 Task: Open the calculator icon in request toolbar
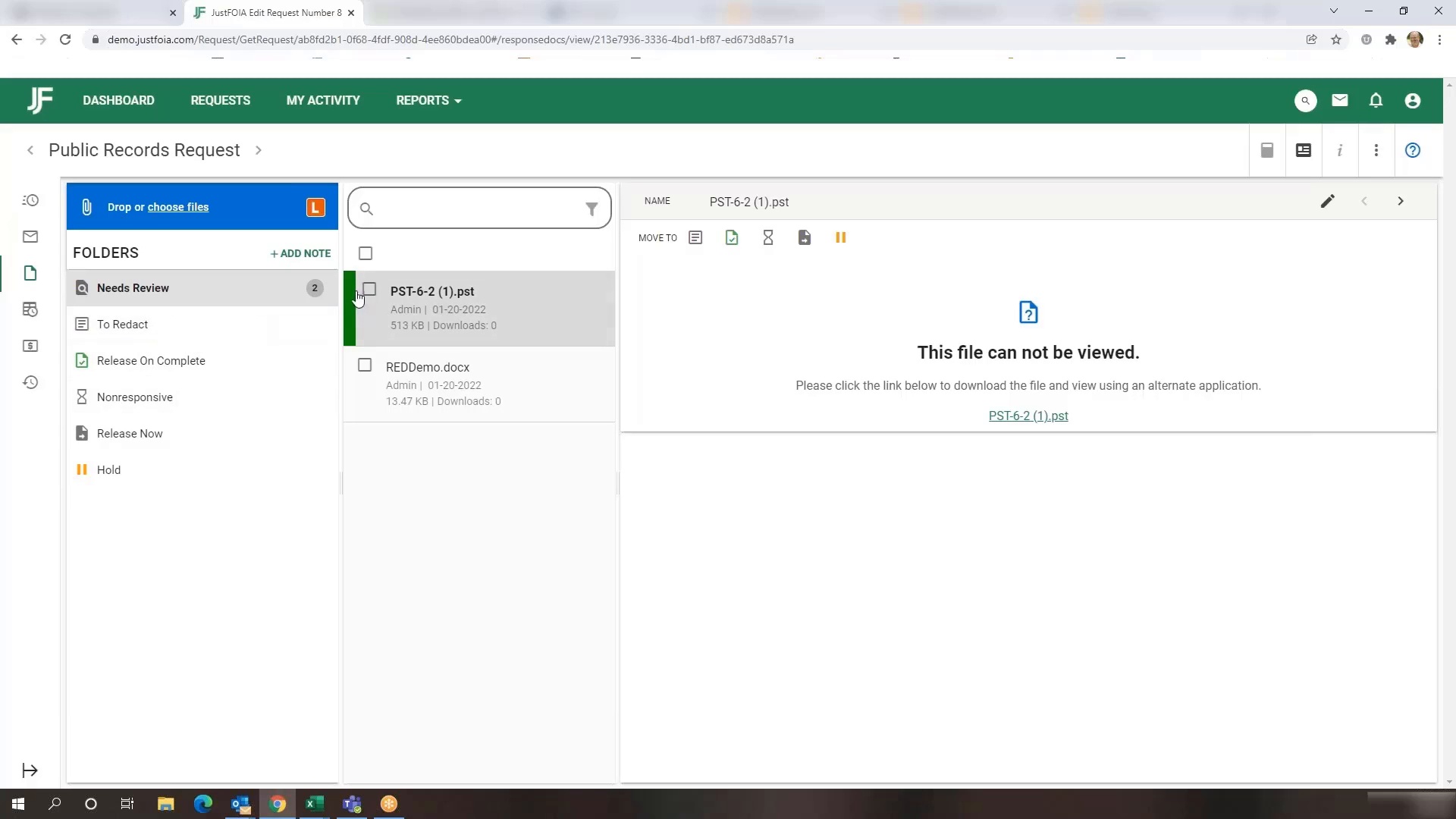(1266, 150)
